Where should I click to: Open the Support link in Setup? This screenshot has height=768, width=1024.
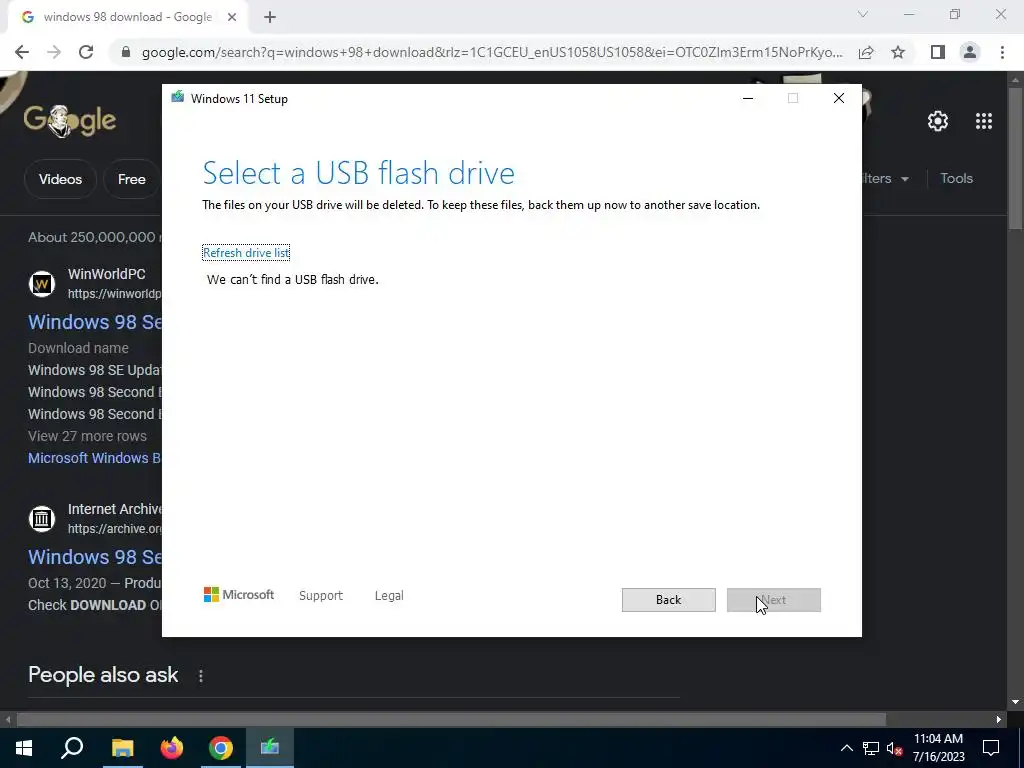(x=321, y=596)
